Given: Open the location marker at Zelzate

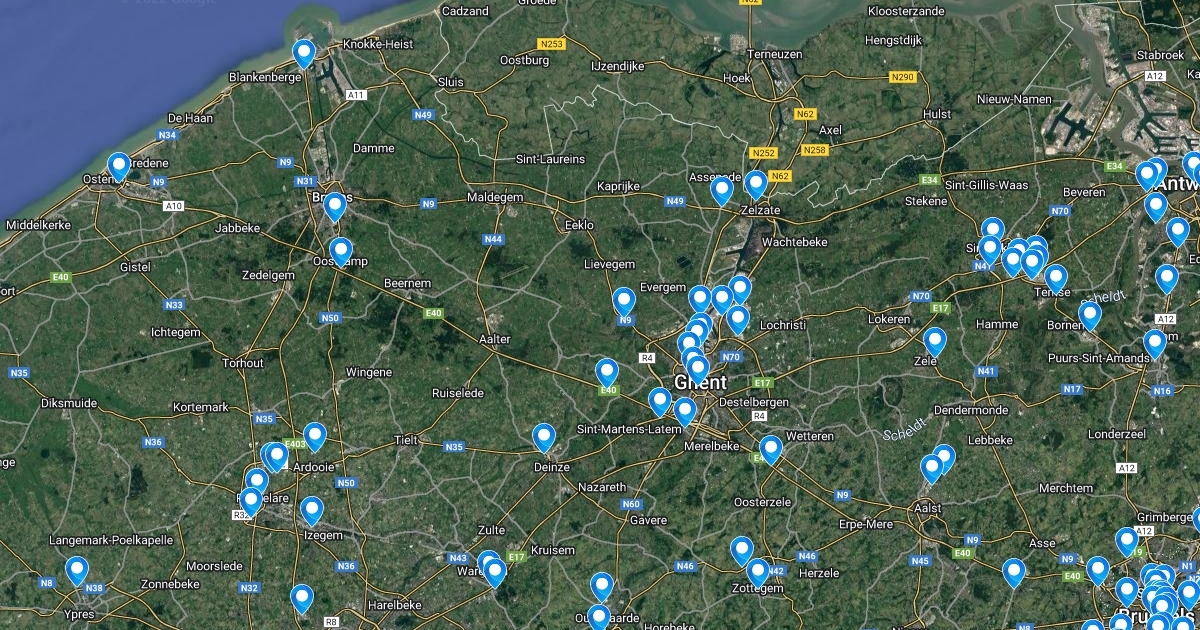Looking at the screenshot, I should coord(756,184).
